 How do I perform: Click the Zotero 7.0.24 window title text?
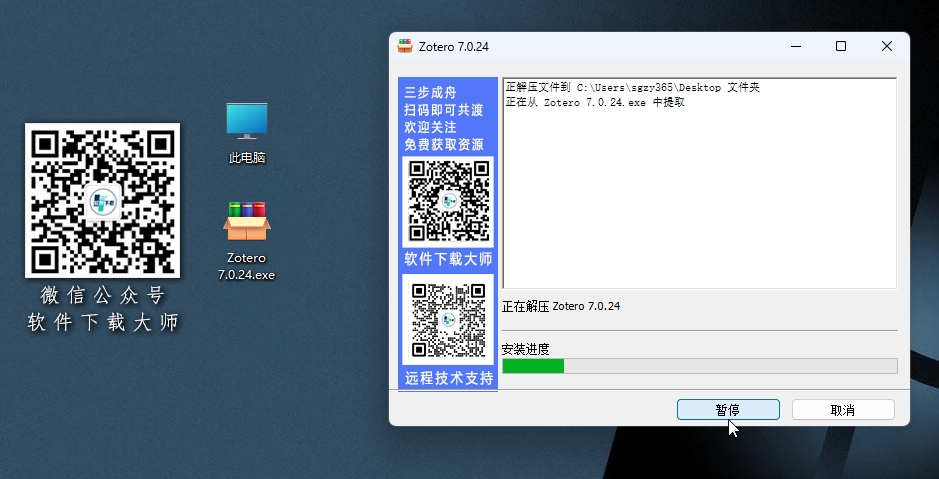[x=454, y=47]
